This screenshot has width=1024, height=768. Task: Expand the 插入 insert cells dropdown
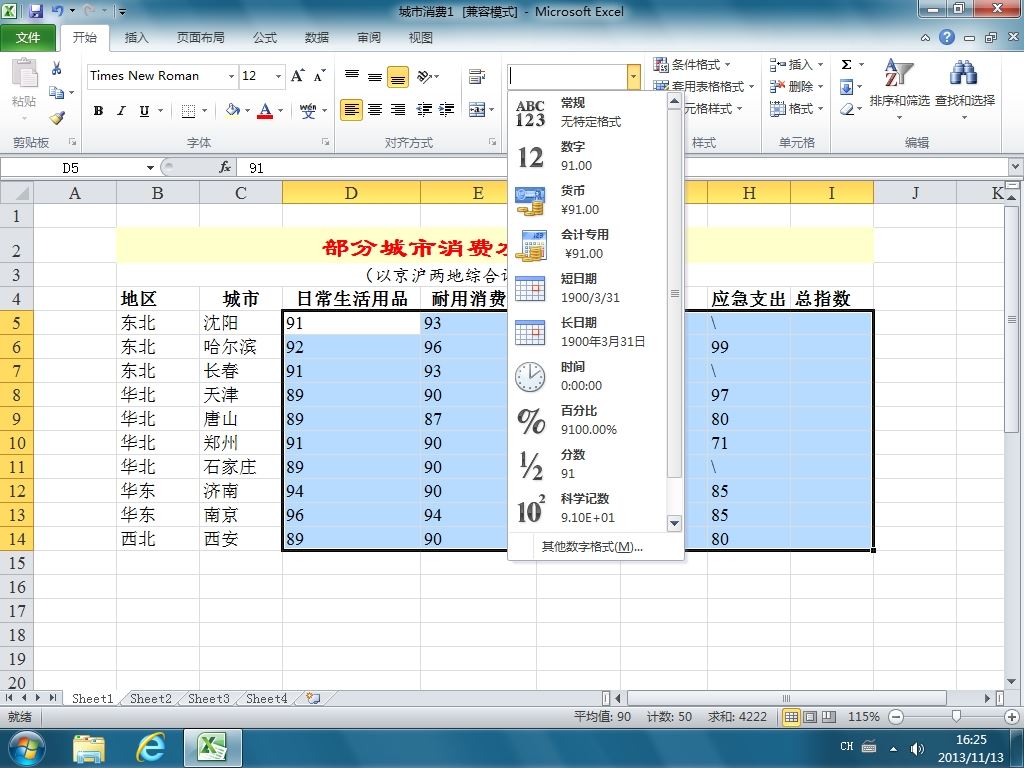(x=820, y=65)
